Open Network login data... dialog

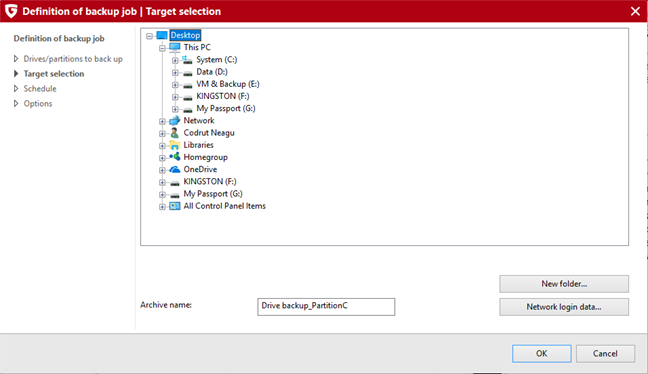pos(564,307)
